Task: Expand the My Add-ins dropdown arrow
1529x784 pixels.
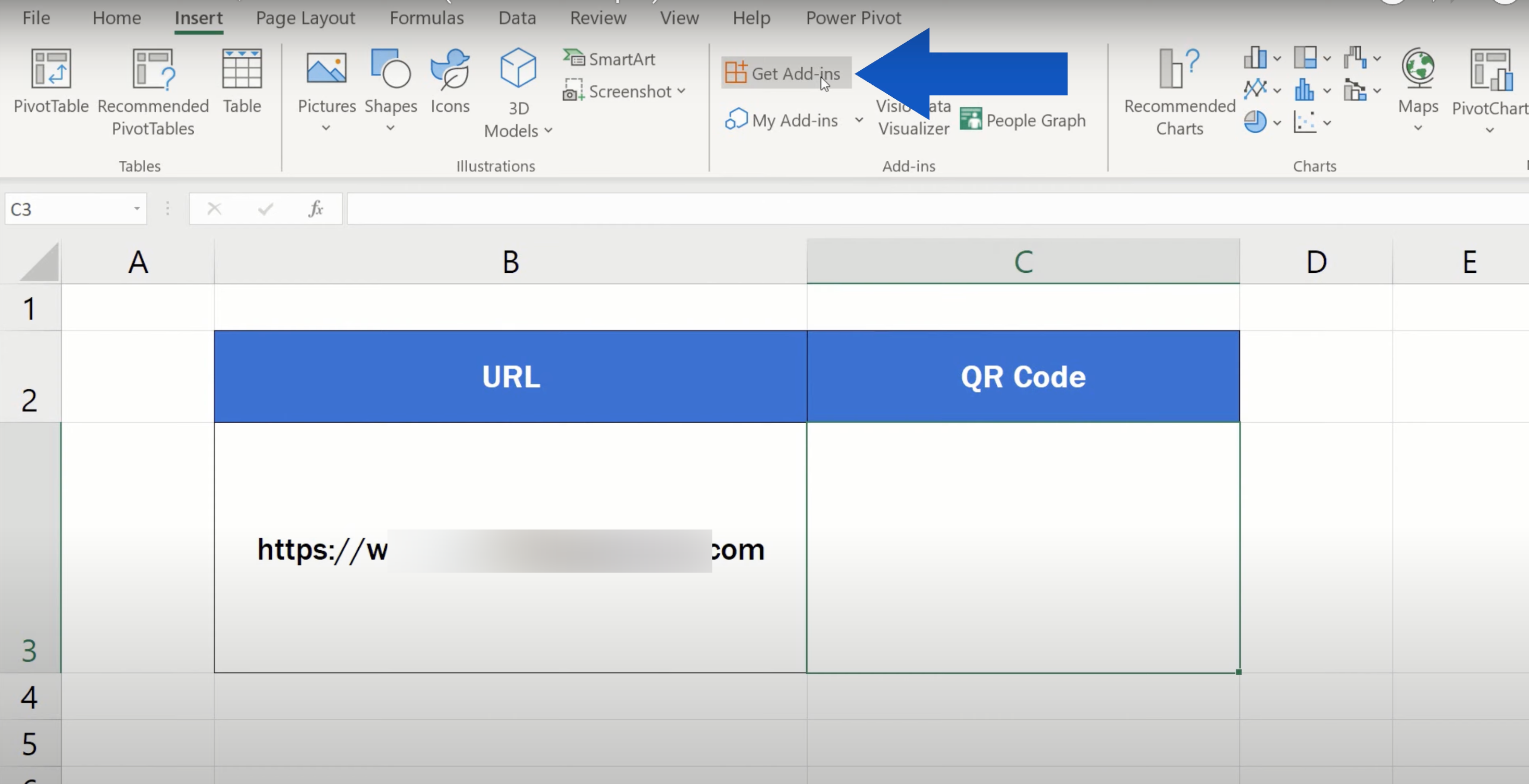Action: [859, 120]
